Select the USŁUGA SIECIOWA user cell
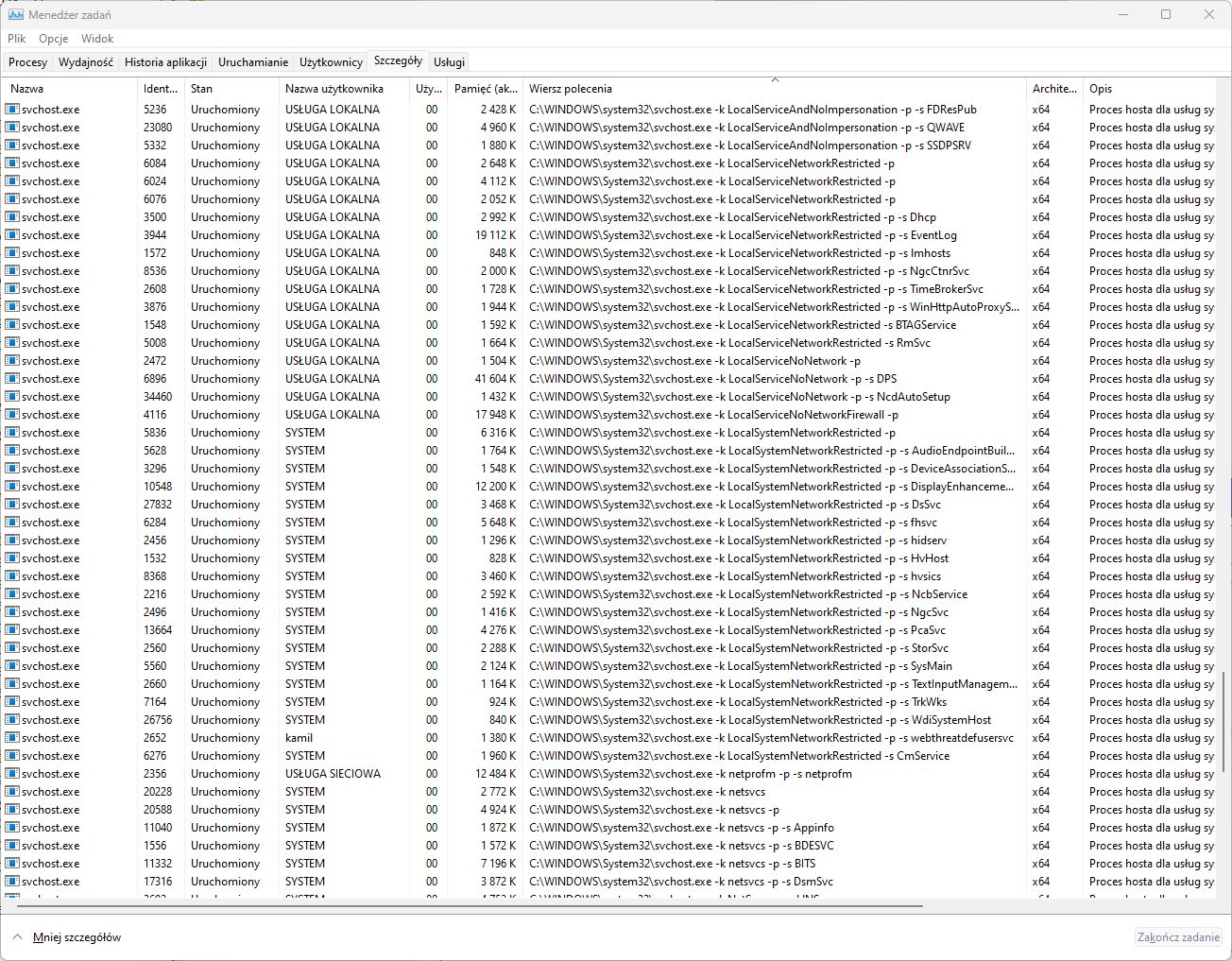 pyautogui.click(x=333, y=774)
